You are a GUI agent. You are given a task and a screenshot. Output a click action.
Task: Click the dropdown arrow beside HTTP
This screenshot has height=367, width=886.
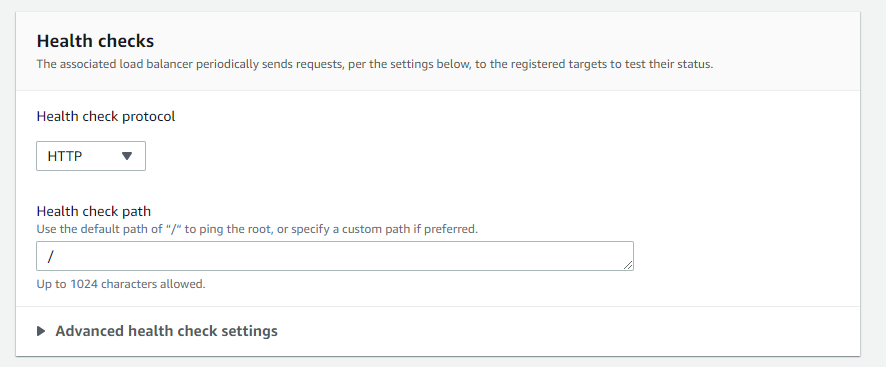tap(127, 156)
